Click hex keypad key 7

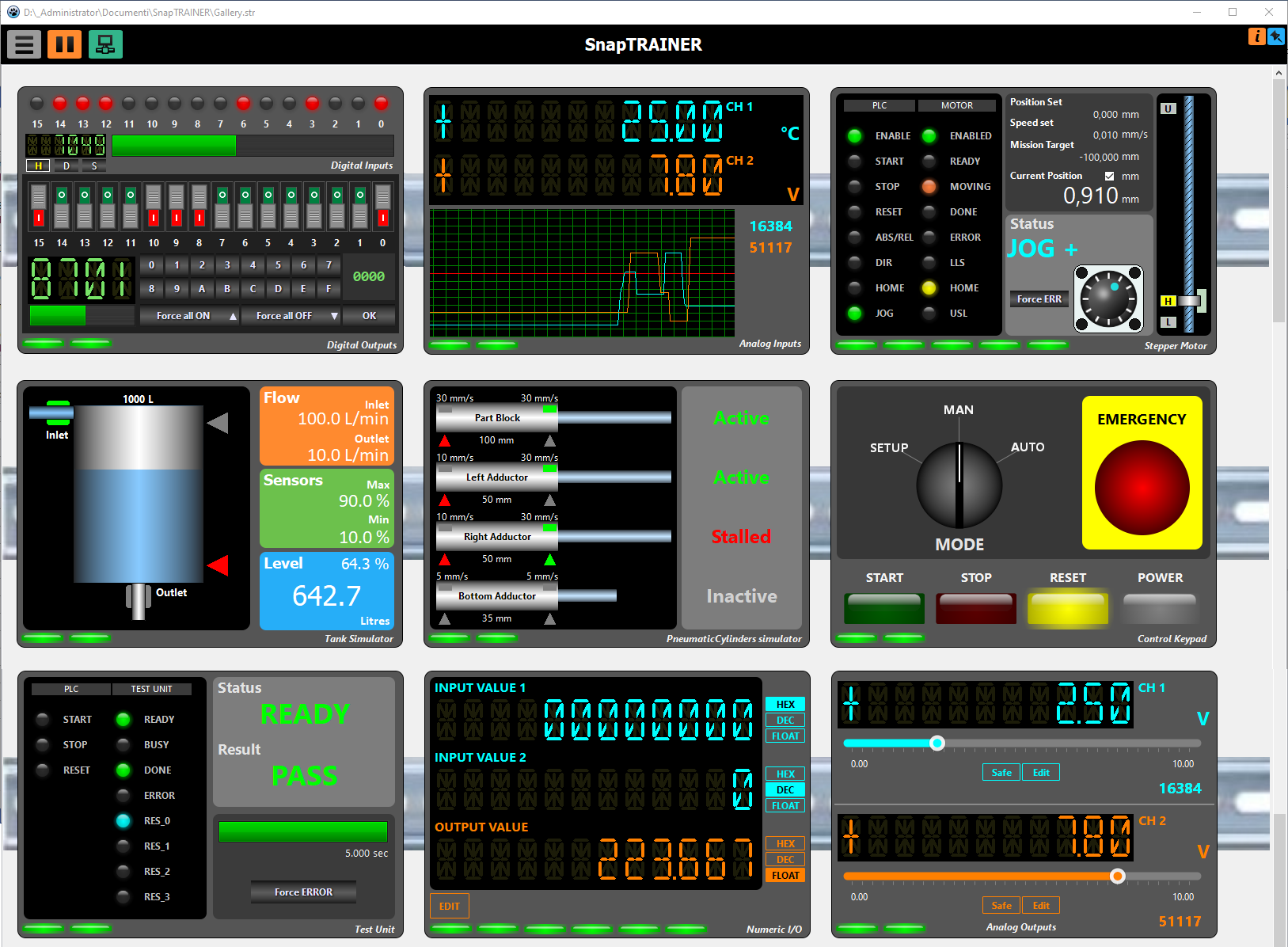coord(329,265)
